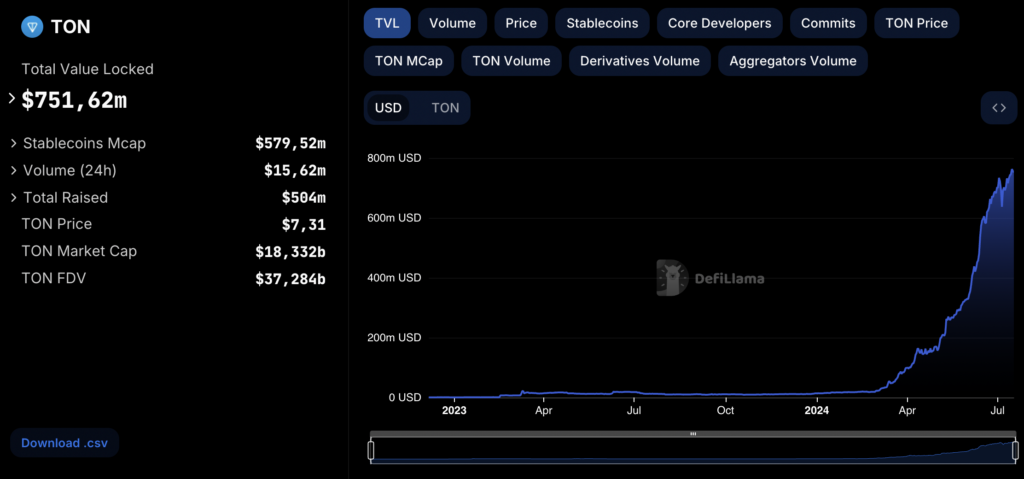Screen dimensions: 1024x479
Task: Click the TON FDV label
Action: click(x=54, y=278)
